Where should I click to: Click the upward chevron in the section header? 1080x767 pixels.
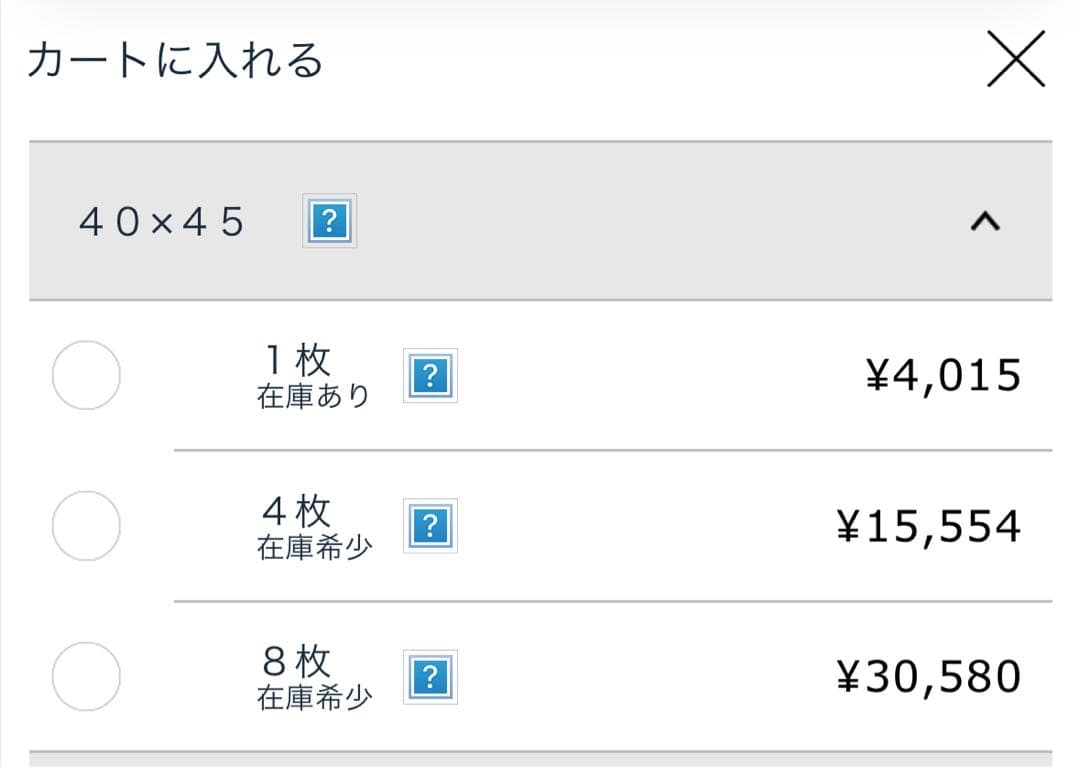pyautogui.click(x=987, y=221)
